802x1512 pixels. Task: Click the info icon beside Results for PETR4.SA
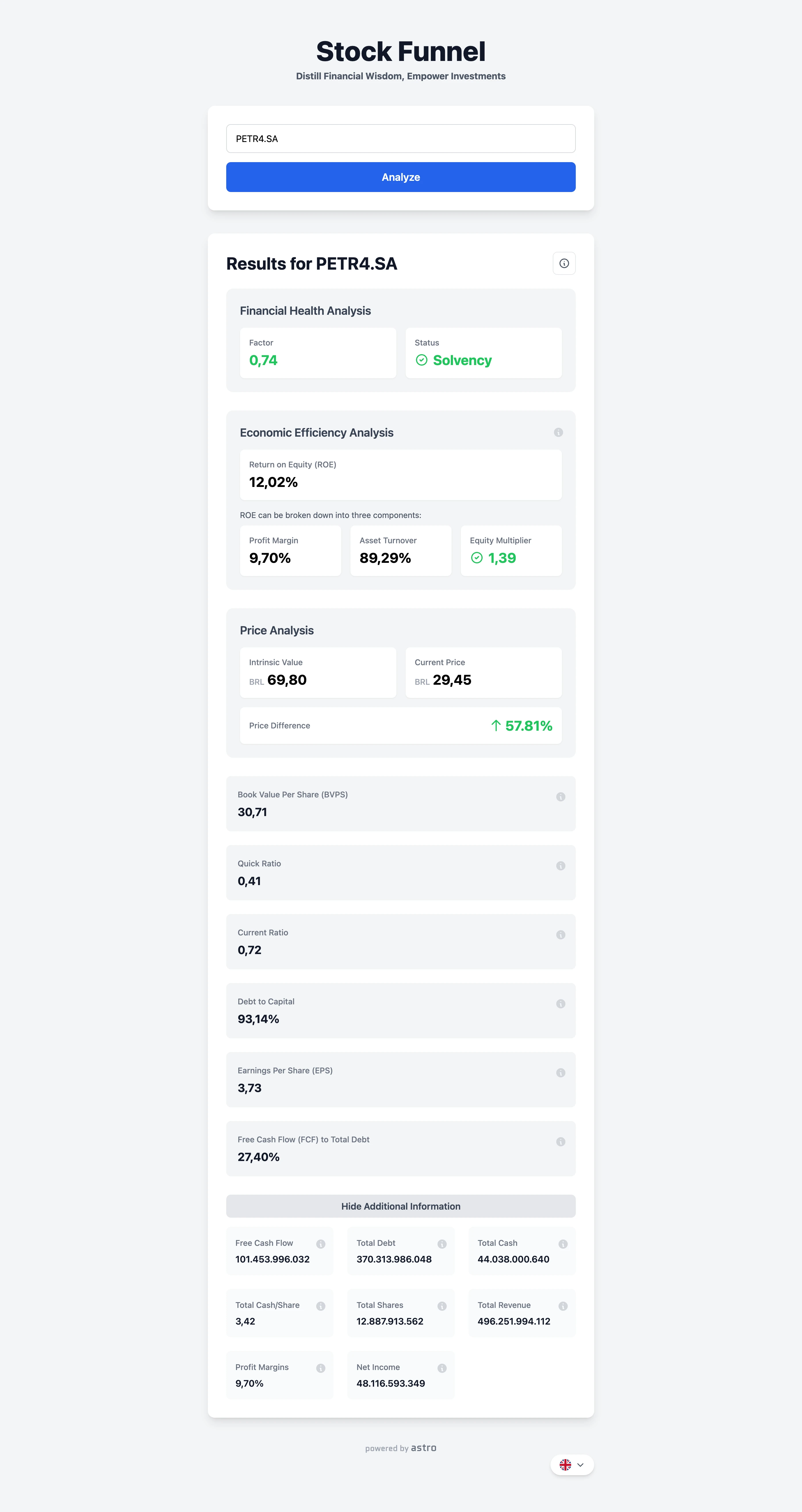click(x=564, y=264)
